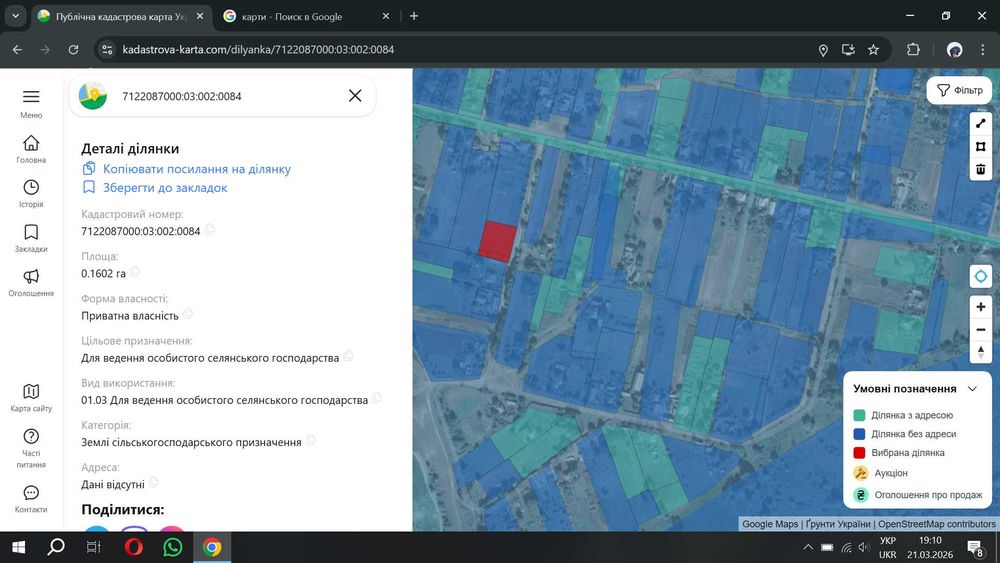1000x563 pixels.
Task: Clear the search field with X
Action: pyautogui.click(x=355, y=96)
